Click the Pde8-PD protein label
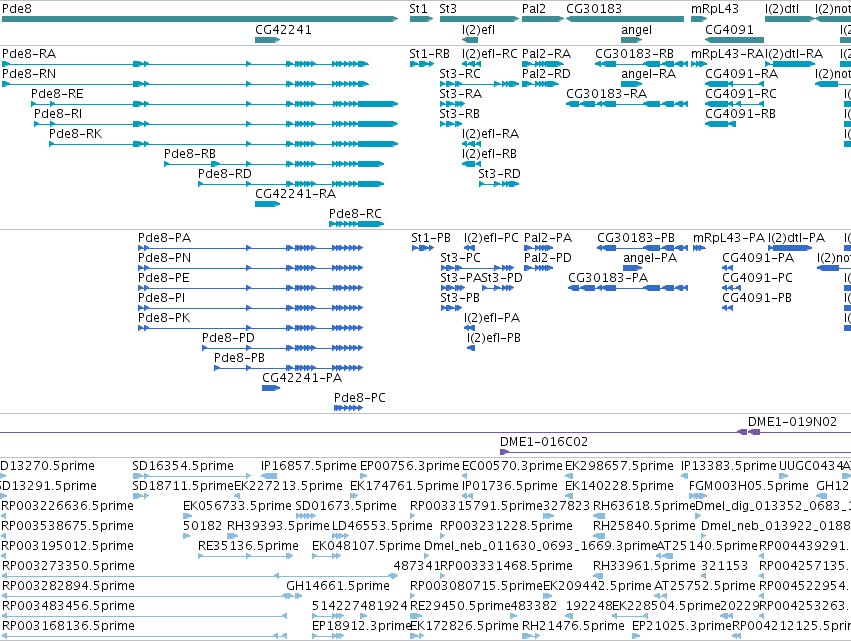The image size is (851, 641). 228,338
